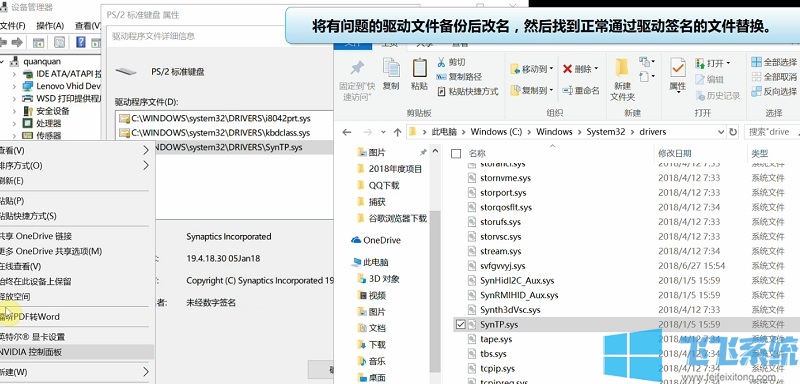
Task: Select file Synth3dVsc.sys
Action: coord(510,310)
